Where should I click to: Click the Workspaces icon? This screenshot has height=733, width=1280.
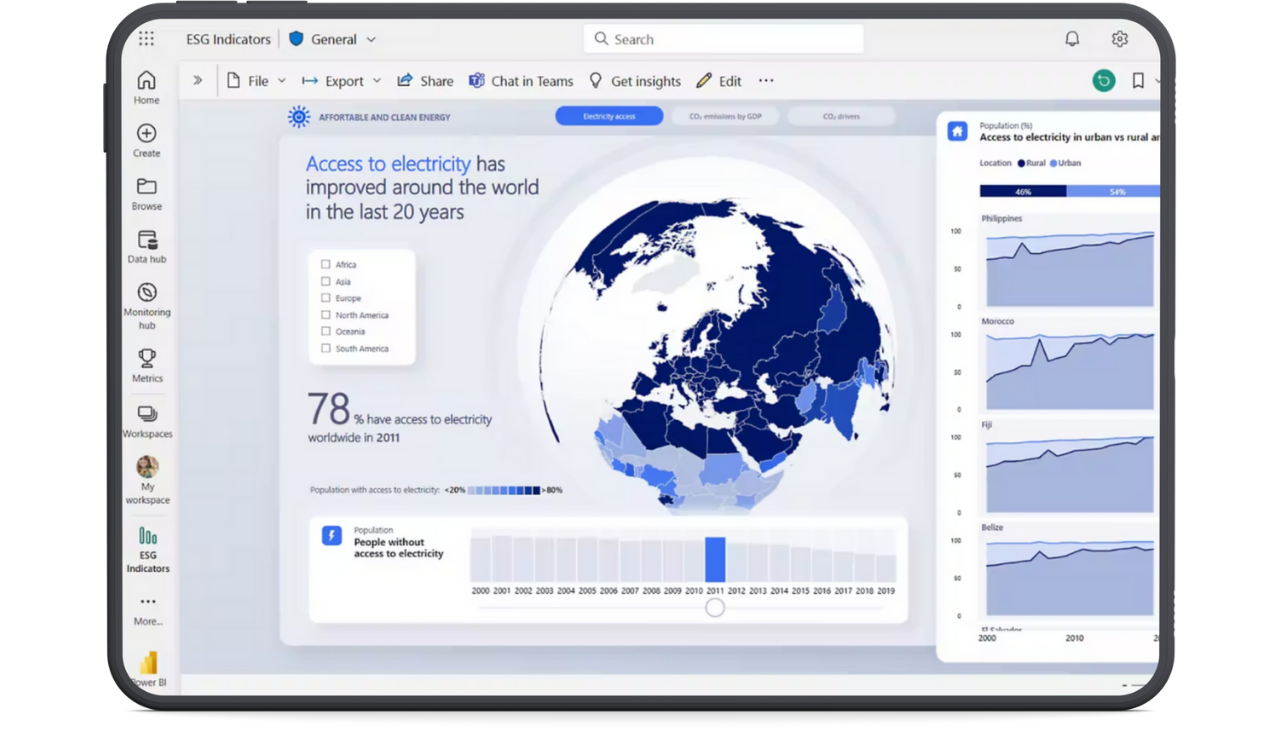point(146,415)
